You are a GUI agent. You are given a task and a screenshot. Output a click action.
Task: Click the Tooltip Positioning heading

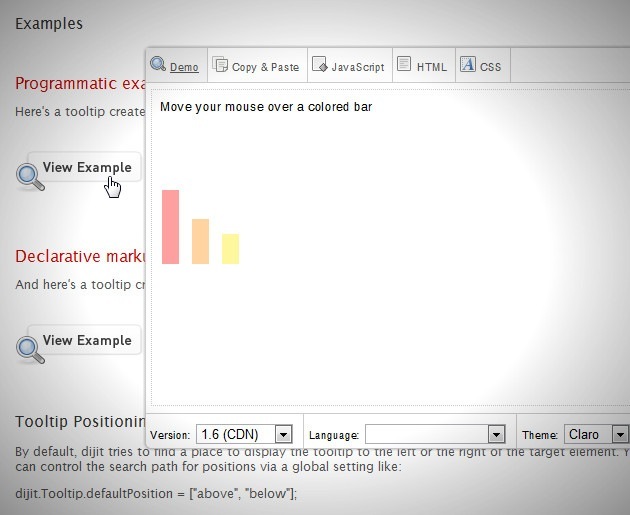click(x=80, y=422)
